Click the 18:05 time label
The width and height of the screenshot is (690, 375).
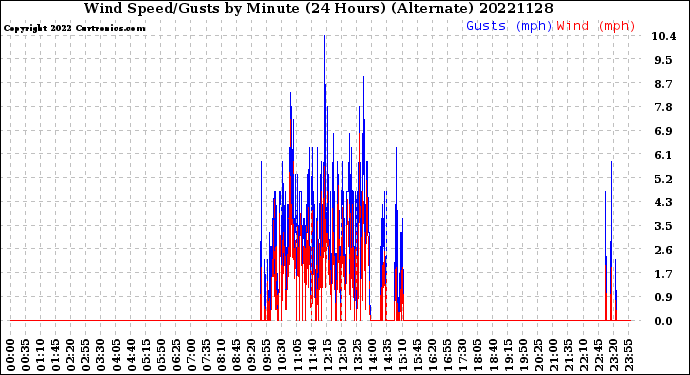tap(477, 354)
